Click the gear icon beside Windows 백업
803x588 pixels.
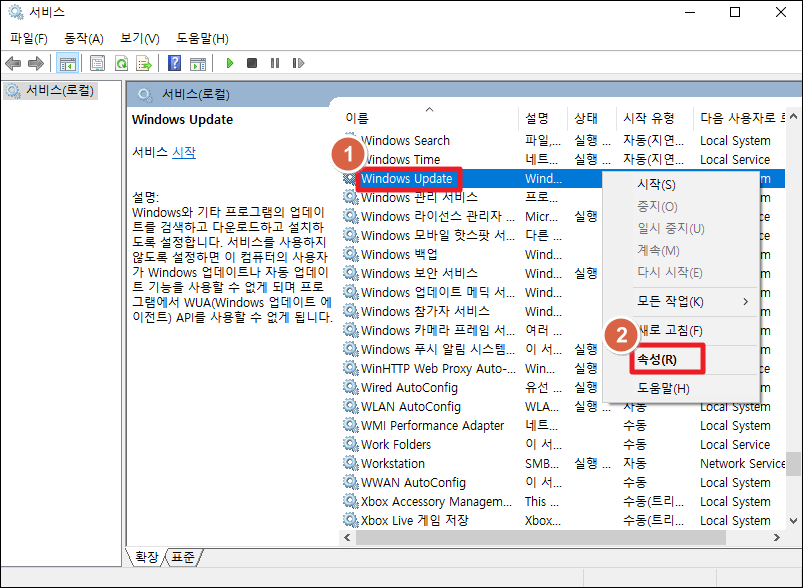pyautogui.click(x=351, y=254)
